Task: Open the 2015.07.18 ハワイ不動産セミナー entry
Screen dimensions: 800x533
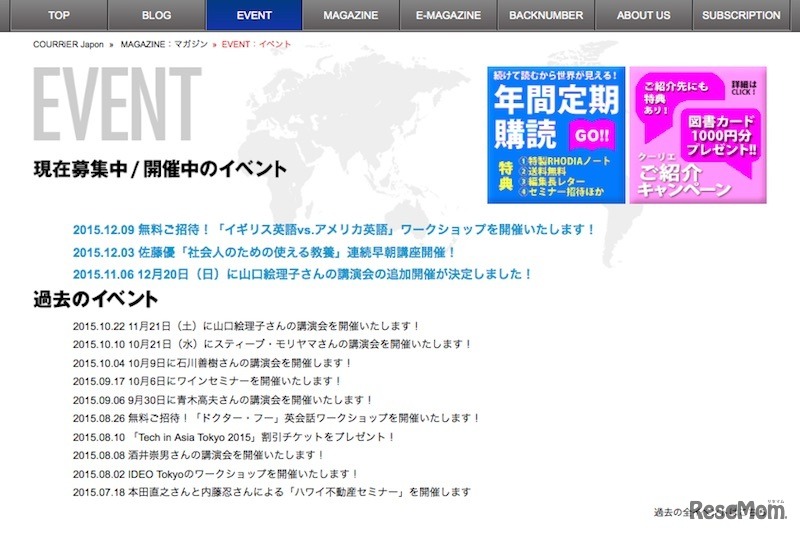Action: (272, 492)
